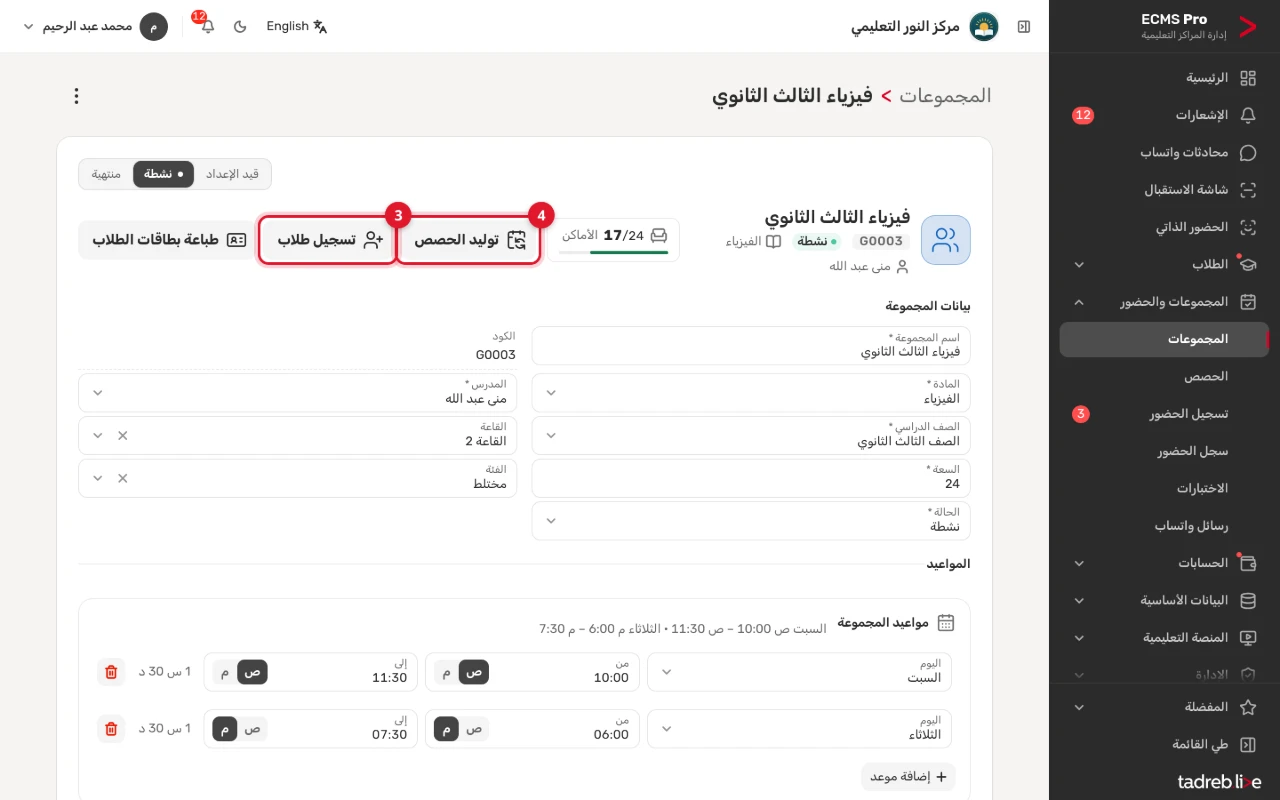
Task: Open the الحالة dropdown
Action: pos(751,521)
